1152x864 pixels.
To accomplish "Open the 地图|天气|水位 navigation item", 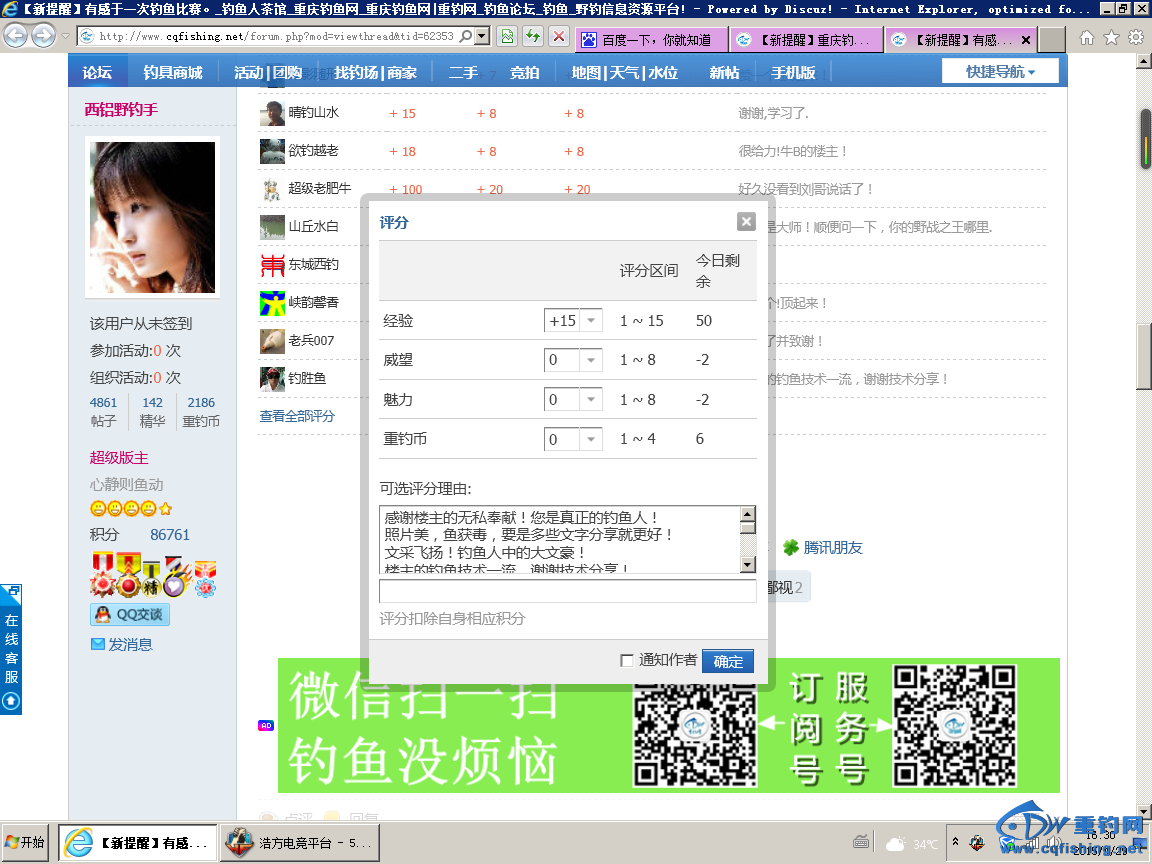I will [624, 72].
